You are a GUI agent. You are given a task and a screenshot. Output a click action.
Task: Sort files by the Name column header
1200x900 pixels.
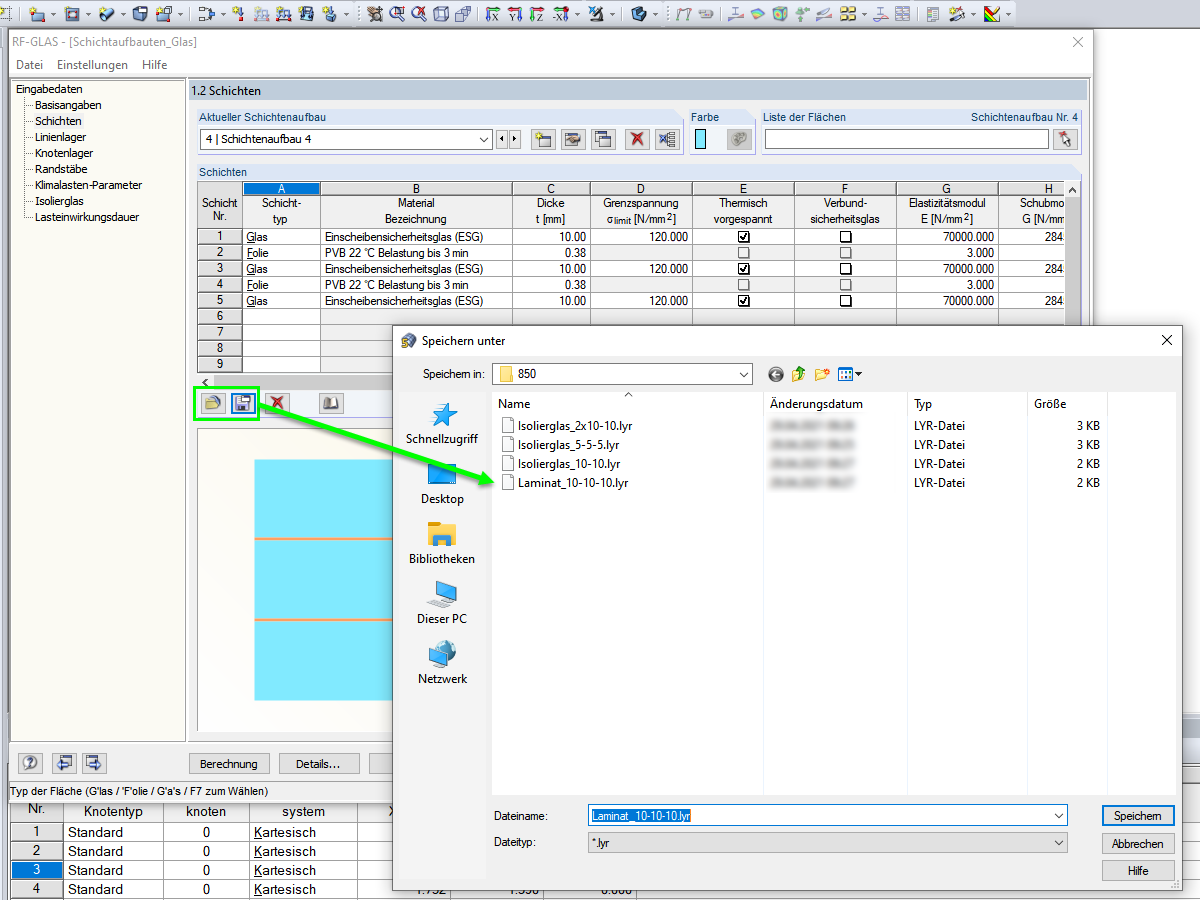pyautogui.click(x=627, y=404)
